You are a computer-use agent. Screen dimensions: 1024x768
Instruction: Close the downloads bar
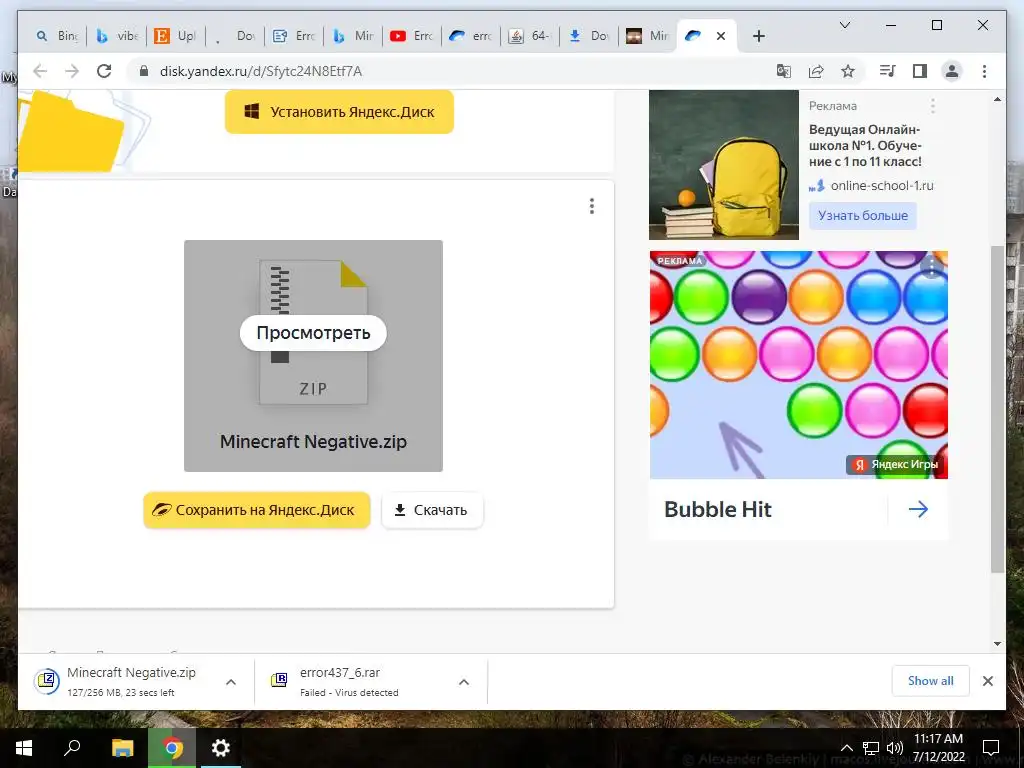point(987,681)
